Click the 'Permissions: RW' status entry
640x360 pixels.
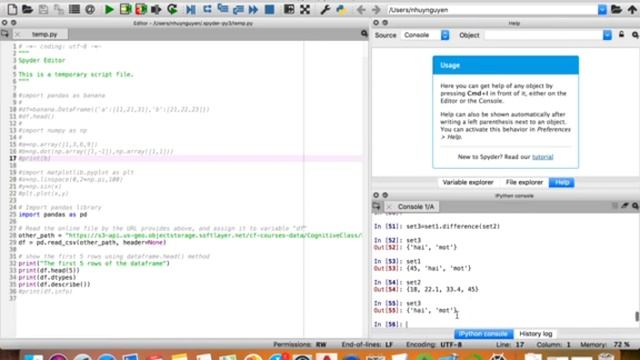(x=300, y=344)
